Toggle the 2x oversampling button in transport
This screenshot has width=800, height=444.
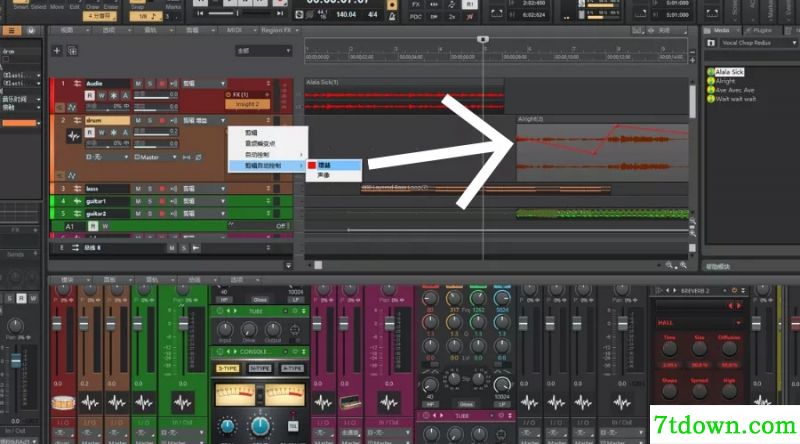coord(452,17)
